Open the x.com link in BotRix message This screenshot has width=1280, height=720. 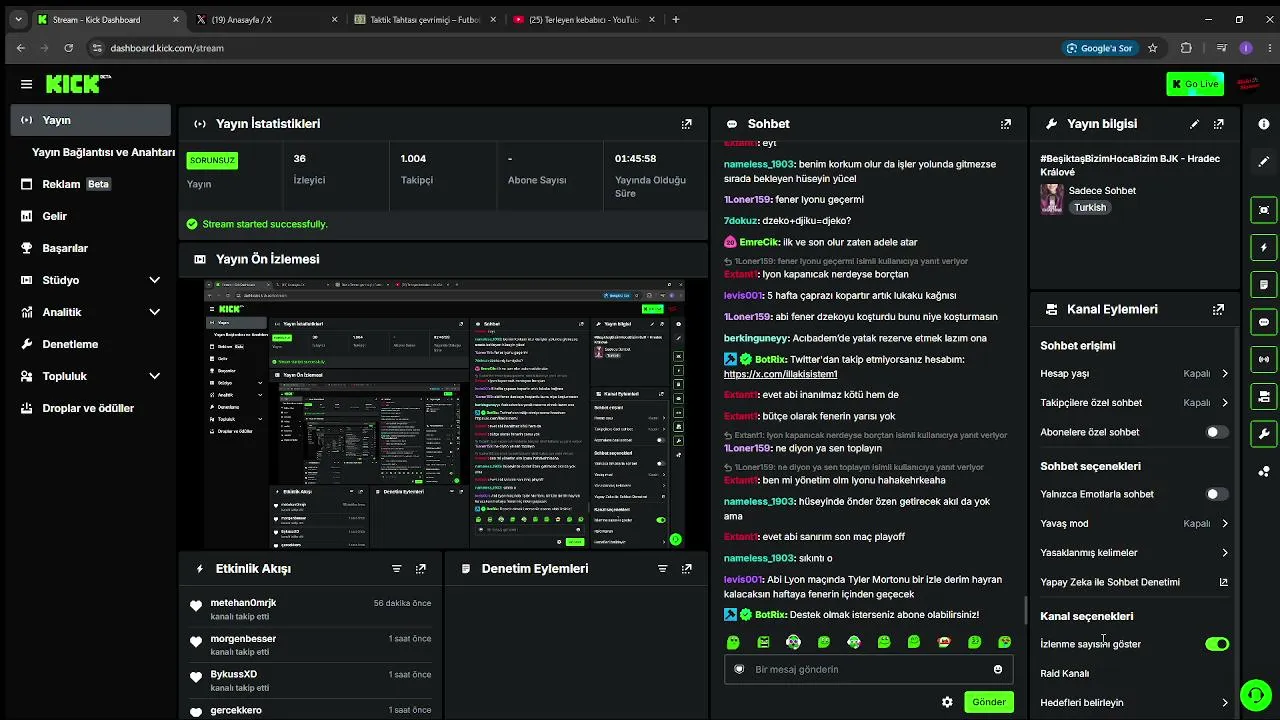[780, 374]
